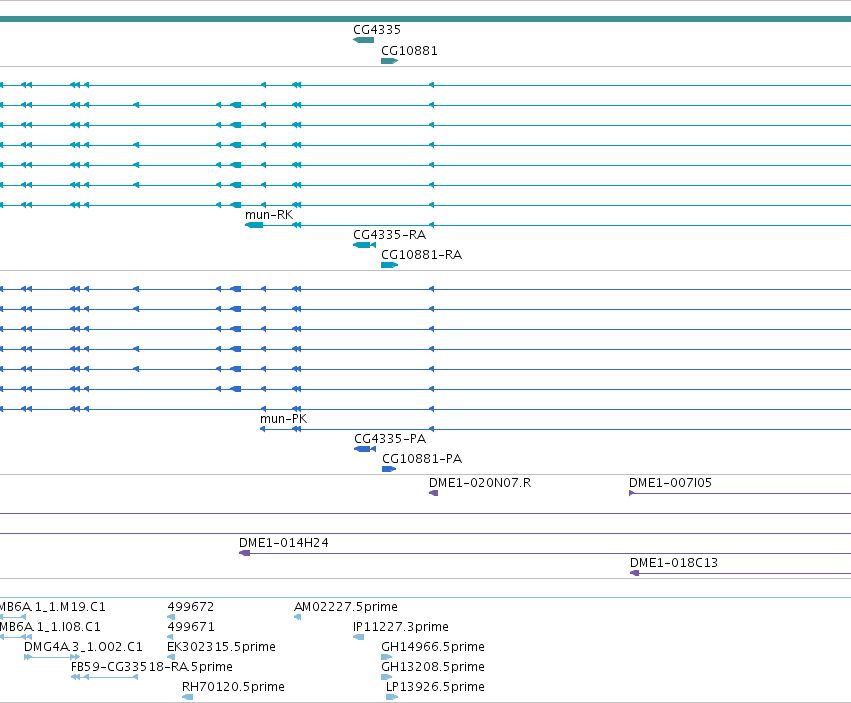Select the GH14966.5prime EST label

pos(433,647)
